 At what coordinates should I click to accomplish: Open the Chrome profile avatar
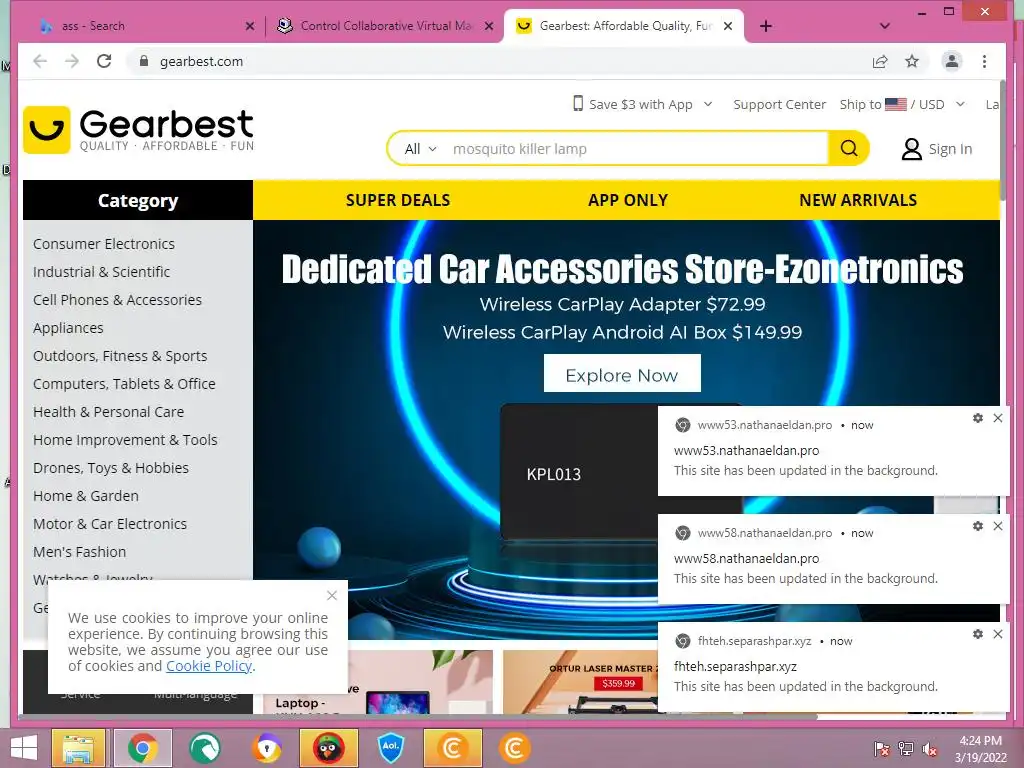tap(952, 61)
